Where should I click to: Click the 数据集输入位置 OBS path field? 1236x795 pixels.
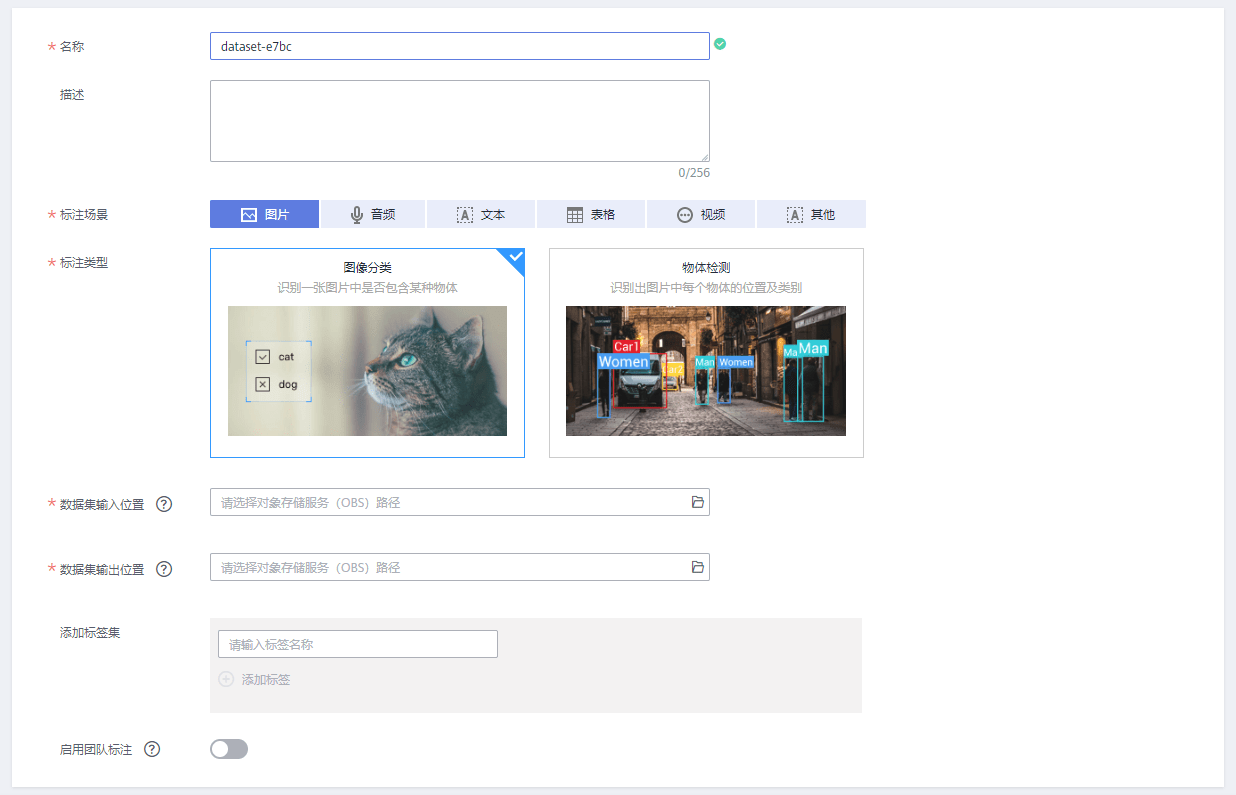click(460, 502)
